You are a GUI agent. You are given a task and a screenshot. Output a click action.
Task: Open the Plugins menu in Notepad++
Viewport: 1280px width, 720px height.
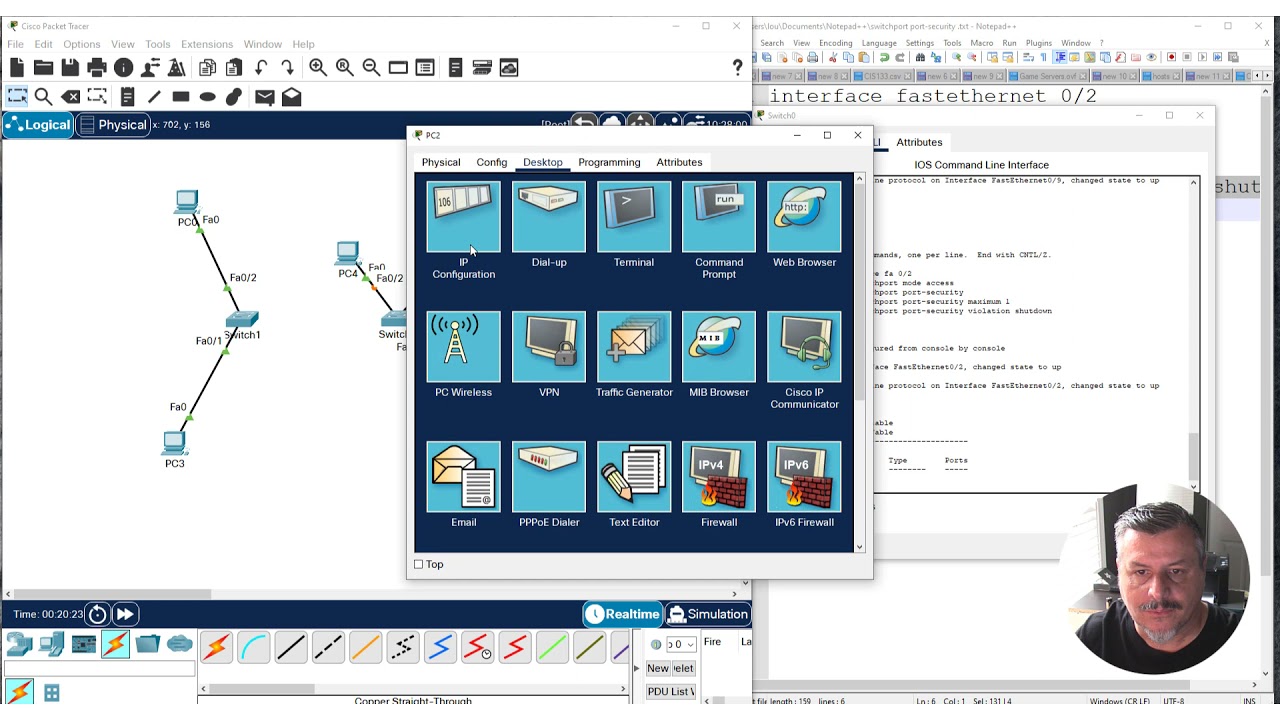pyautogui.click(x=1039, y=43)
